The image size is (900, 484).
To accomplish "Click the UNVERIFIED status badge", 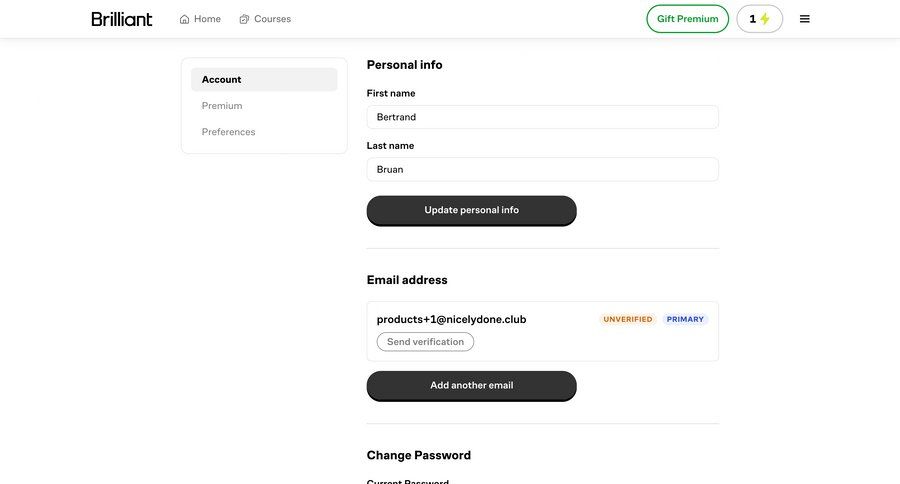I will [627, 319].
